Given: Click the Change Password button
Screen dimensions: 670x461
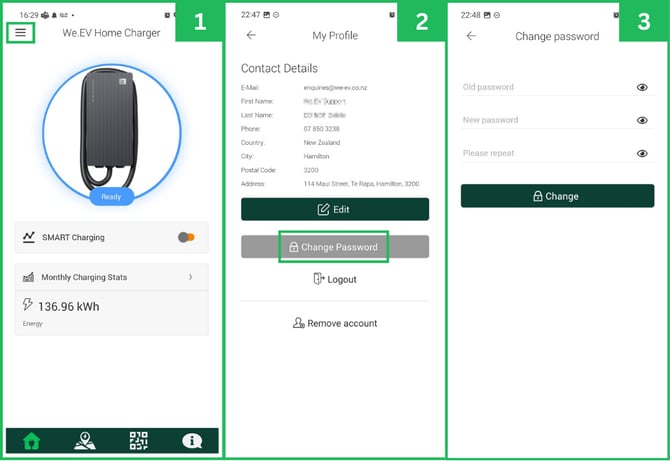Looking at the screenshot, I should [335, 247].
